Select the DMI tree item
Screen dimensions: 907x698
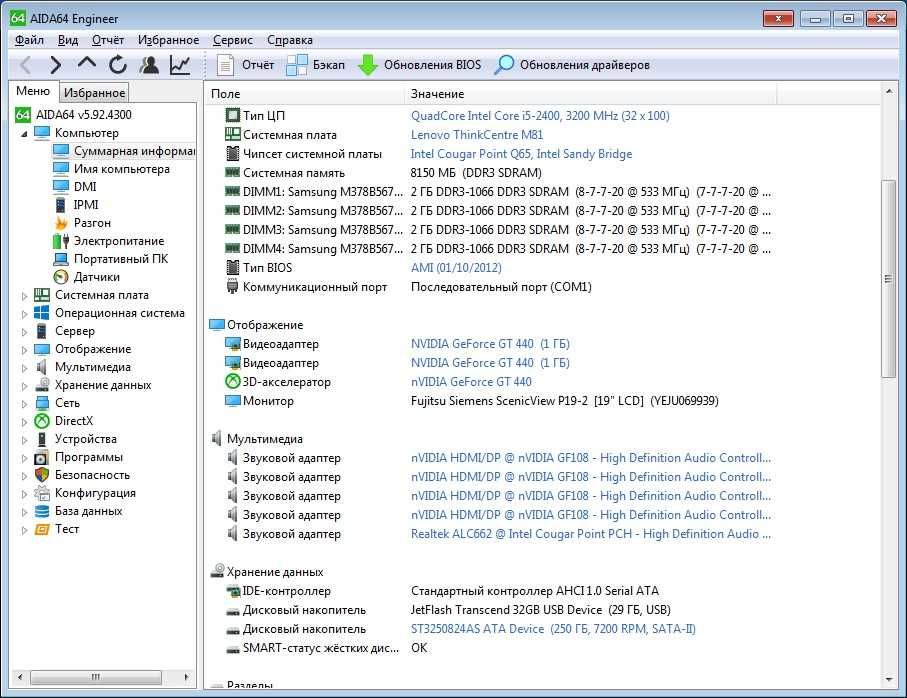pyautogui.click(x=75, y=187)
